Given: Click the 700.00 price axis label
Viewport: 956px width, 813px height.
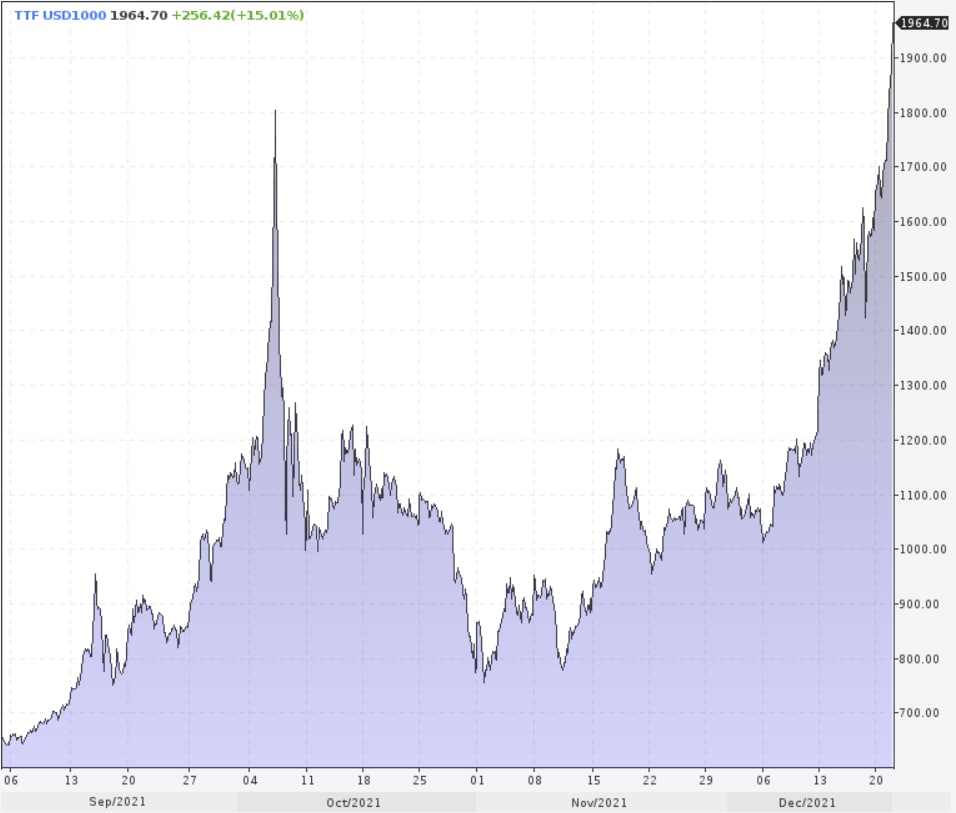Looking at the screenshot, I should [920, 712].
